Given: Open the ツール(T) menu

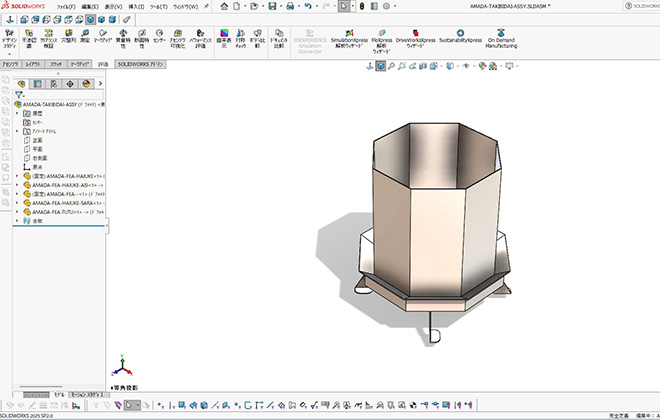Looking at the screenshot, I should pos(157,5).
